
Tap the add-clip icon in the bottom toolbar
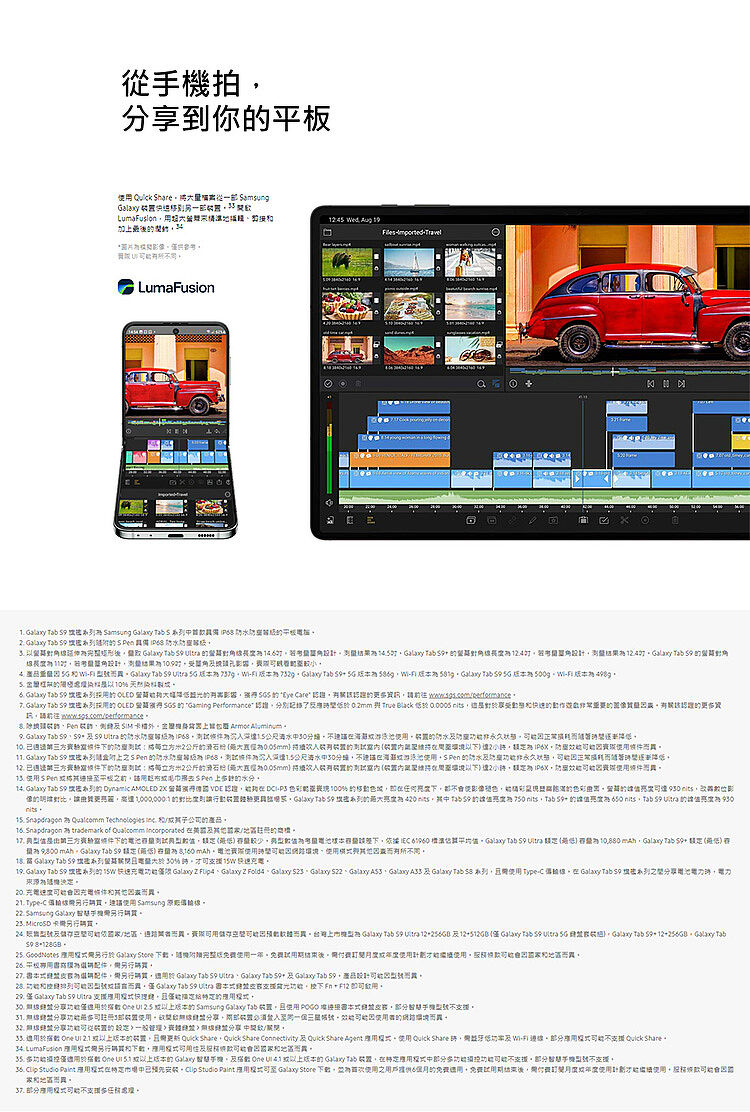(471, 520)
